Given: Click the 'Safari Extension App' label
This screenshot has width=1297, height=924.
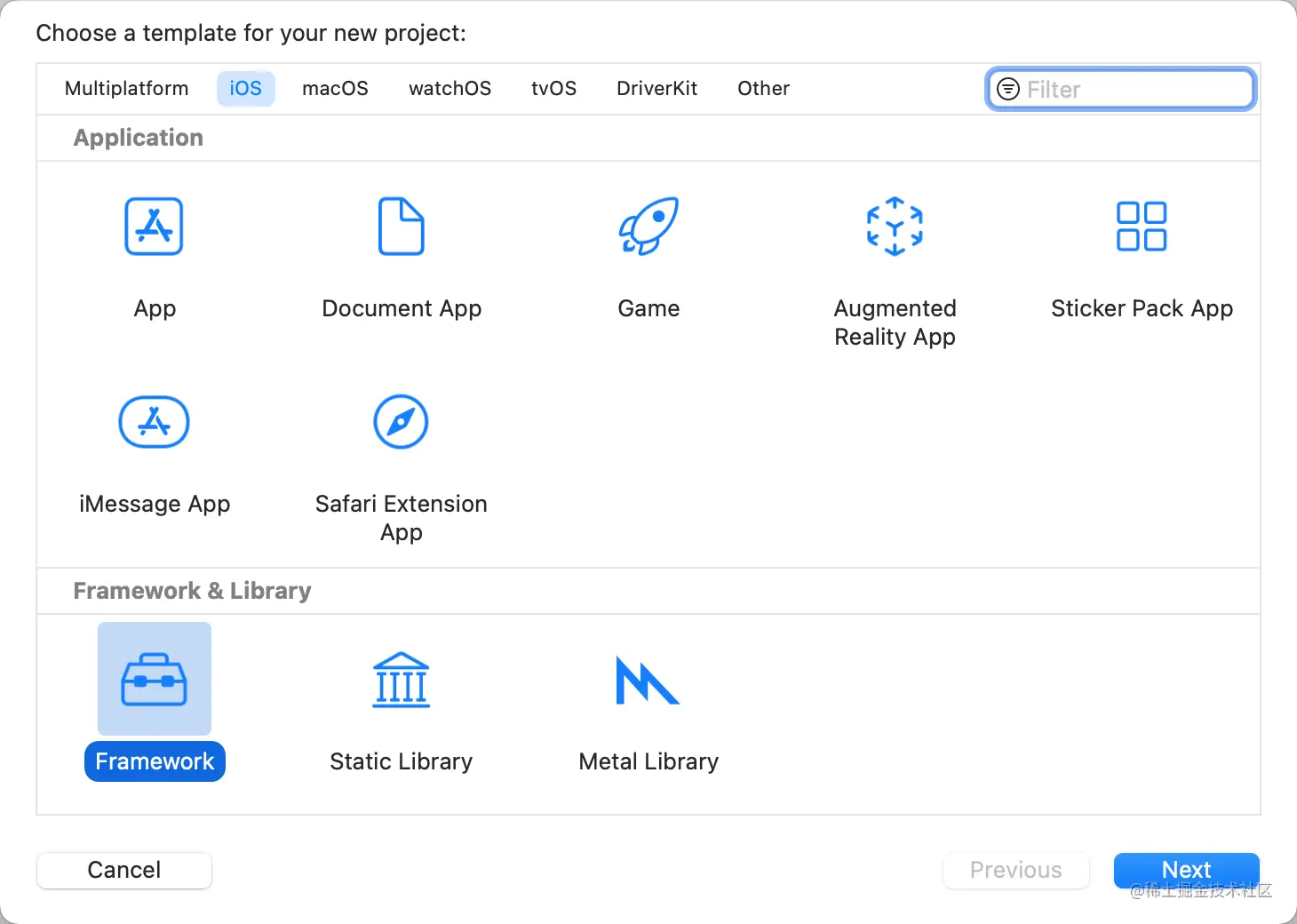Looking at the screenshot, I should (x=402, y=518).
